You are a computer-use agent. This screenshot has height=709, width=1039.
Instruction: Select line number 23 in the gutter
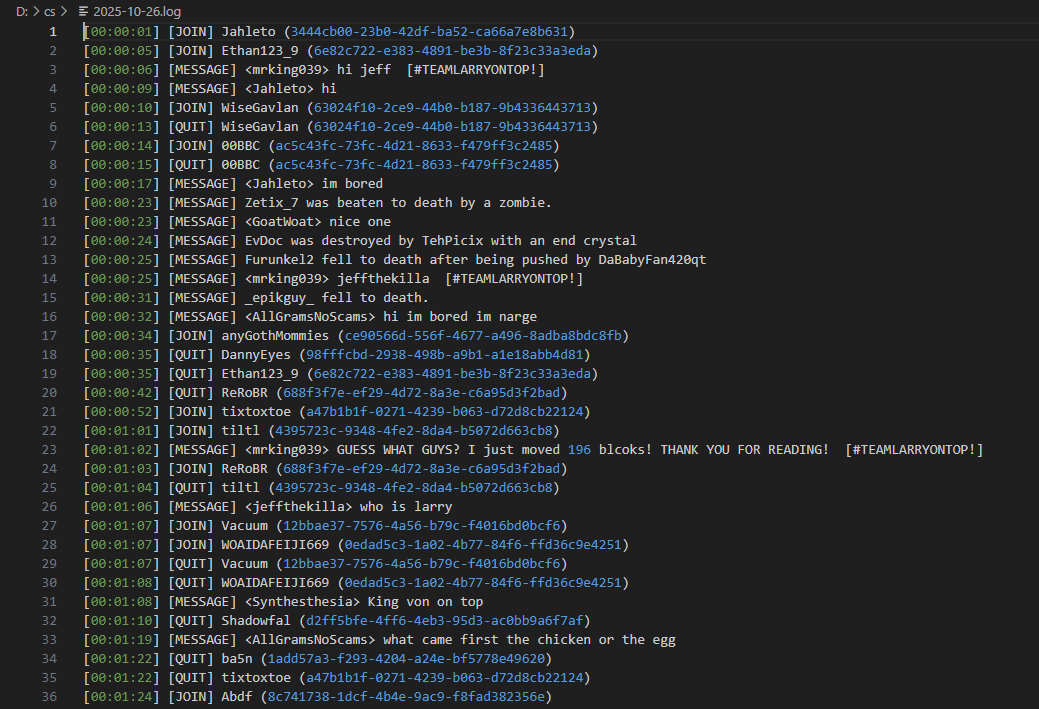[49, 450]
